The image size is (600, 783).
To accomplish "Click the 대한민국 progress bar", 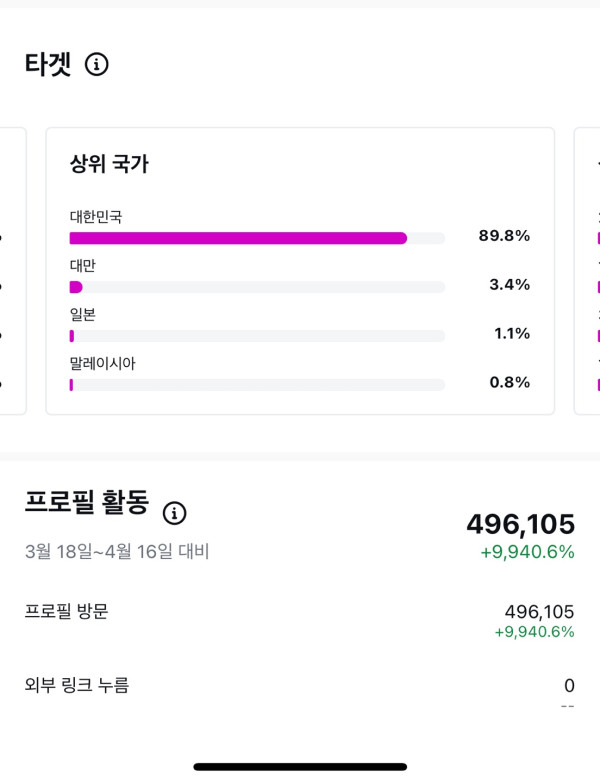I will (x=257, y=238).
